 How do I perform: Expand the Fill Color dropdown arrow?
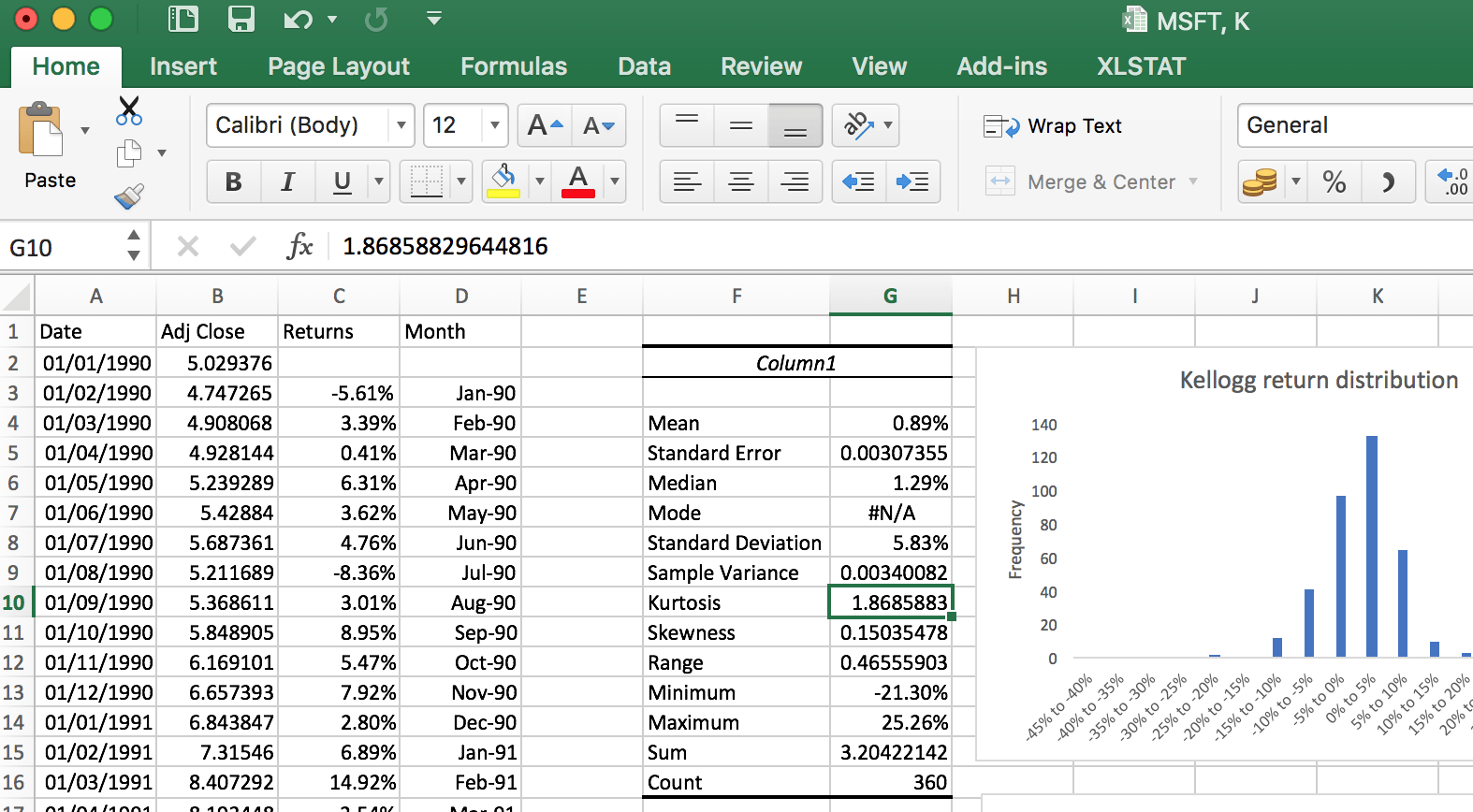[x=540, y=181]
